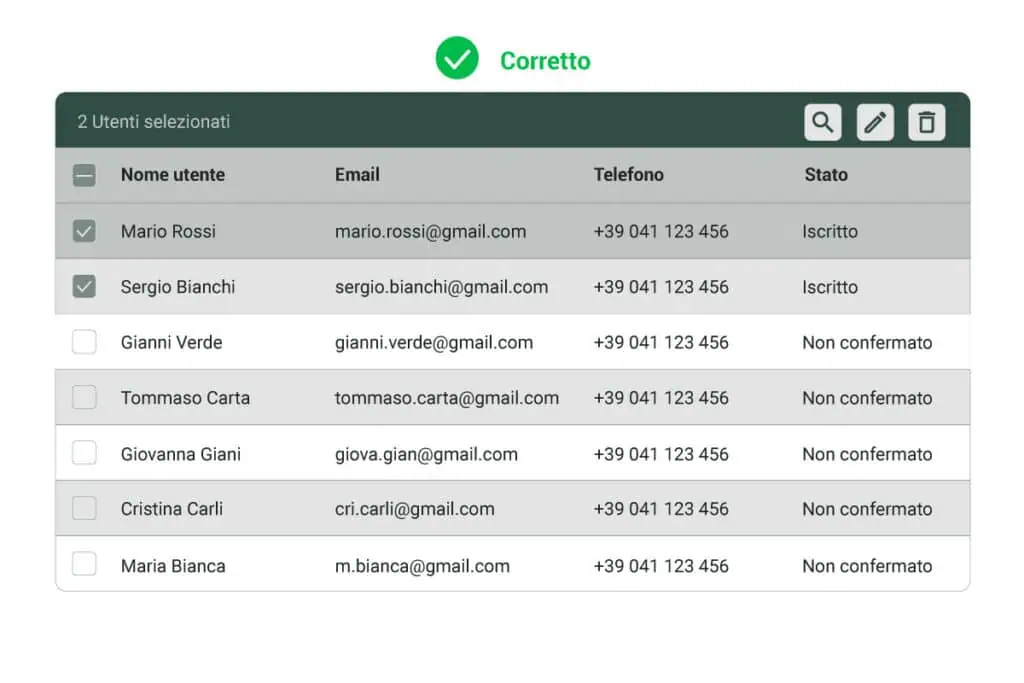Uncheck the Mario Rossi checkbox

click(84, 231)
